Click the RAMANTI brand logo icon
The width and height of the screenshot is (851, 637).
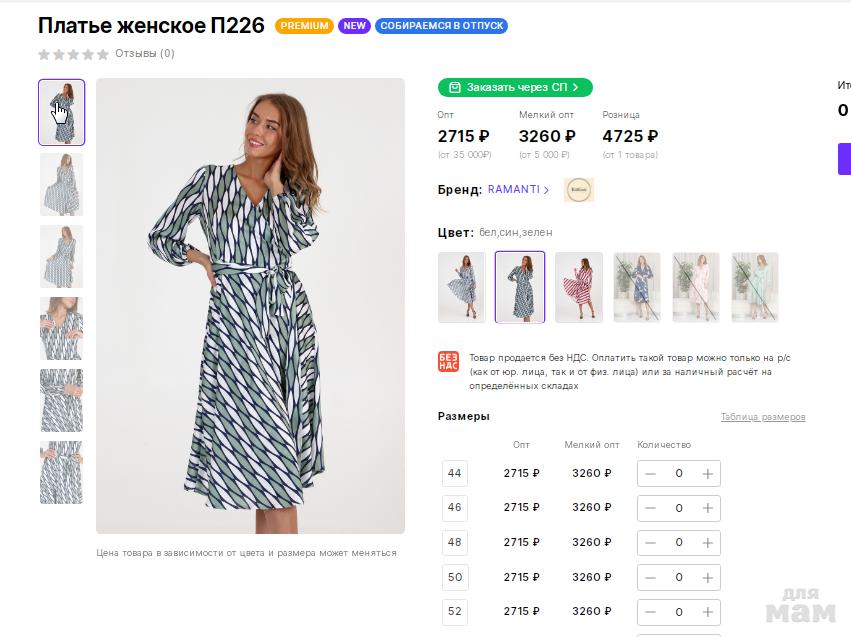(x=579, y=190)
